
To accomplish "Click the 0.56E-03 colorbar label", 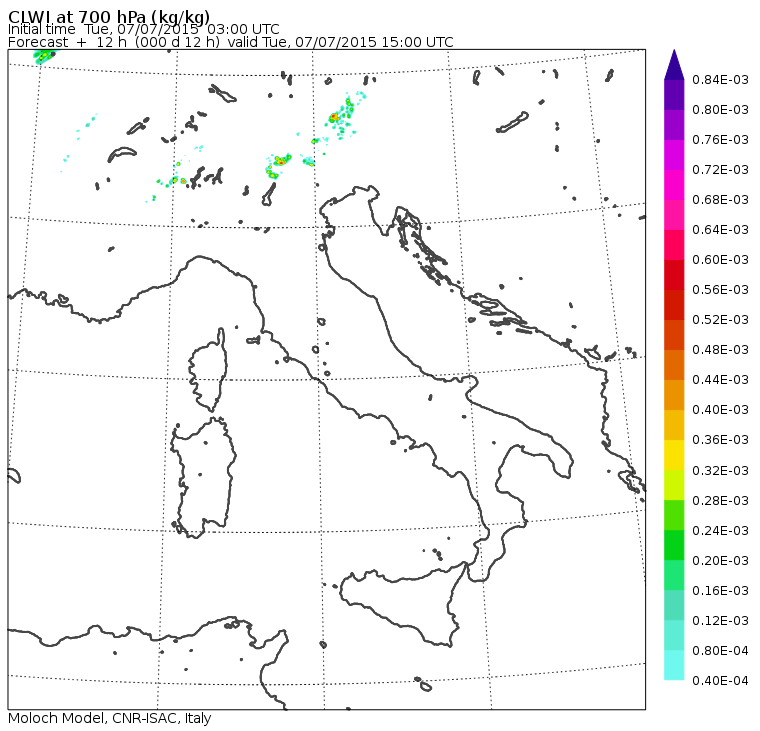I will [x=720, y=290].
